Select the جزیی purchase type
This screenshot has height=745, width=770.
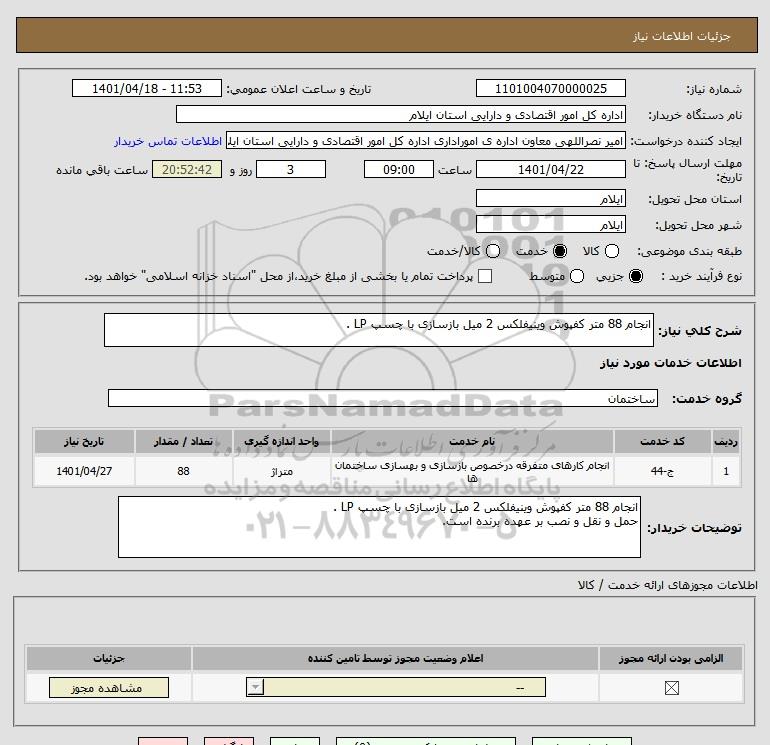coord(636,276)
